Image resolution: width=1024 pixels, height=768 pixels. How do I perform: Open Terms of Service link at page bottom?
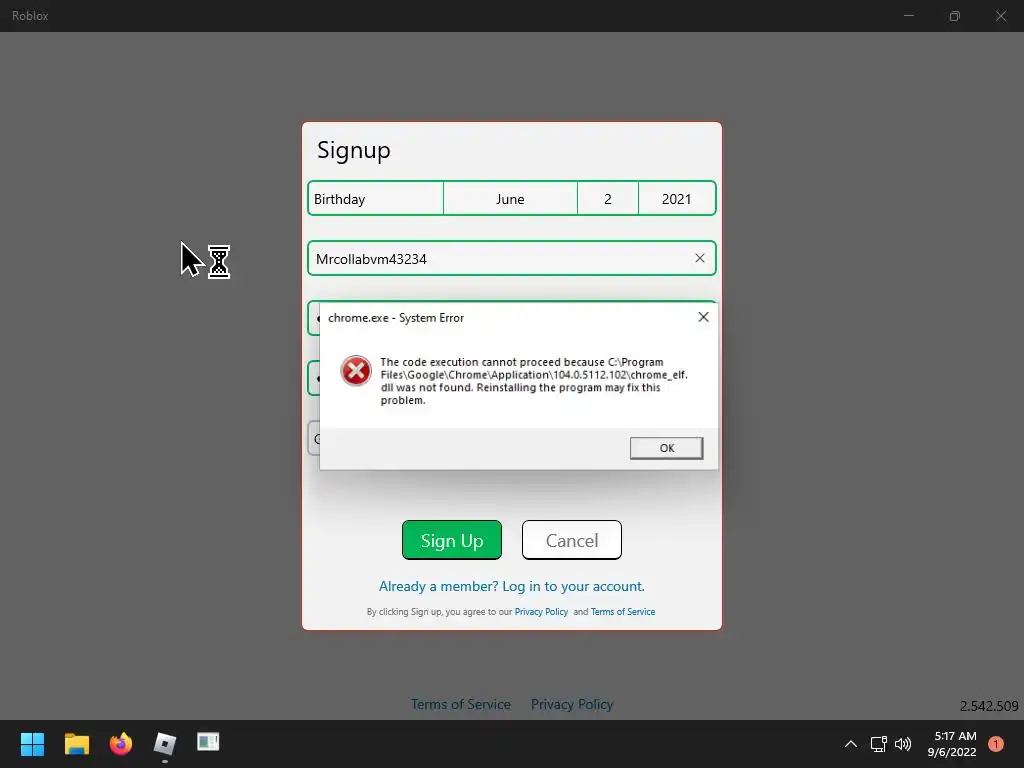point(460,704)
